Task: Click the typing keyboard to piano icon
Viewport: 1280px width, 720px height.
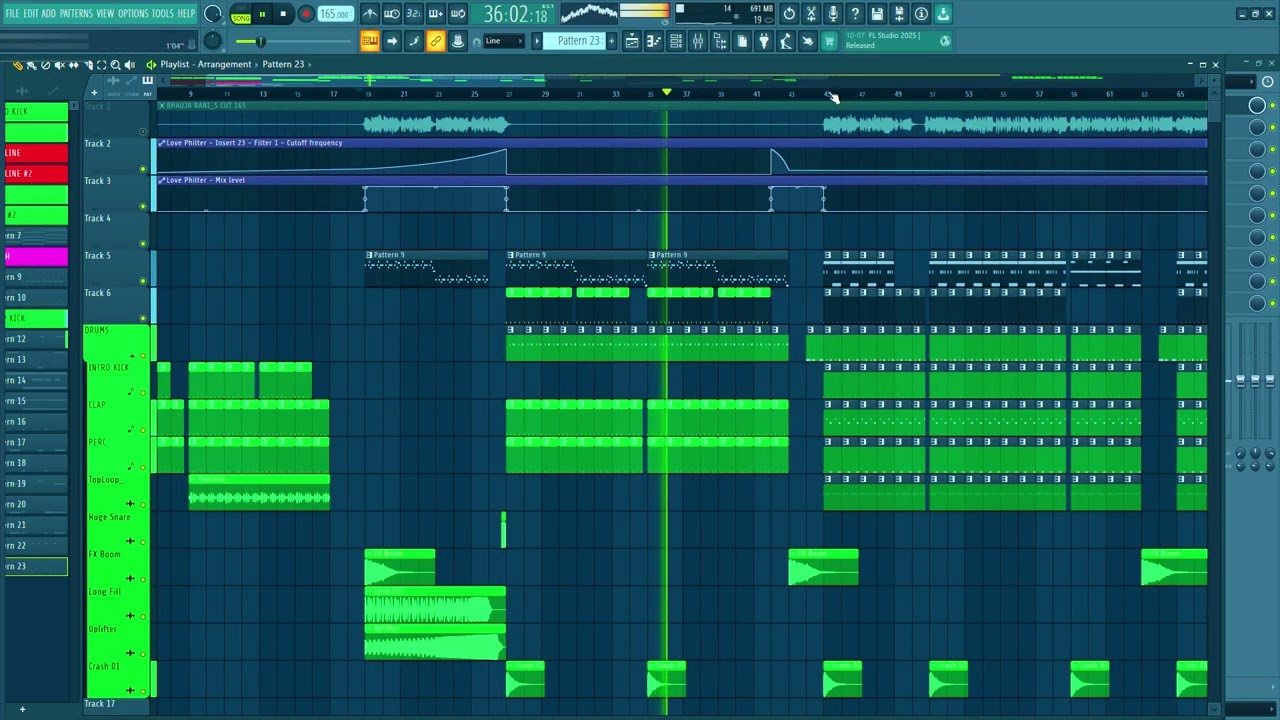Action: pos(370,41)
